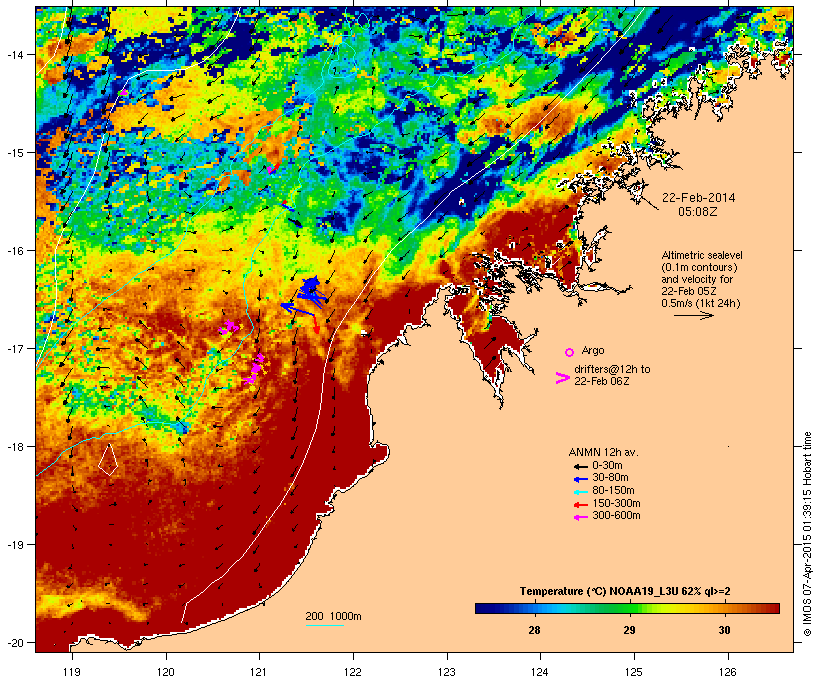Click longitude axis label 126
This screenshot has height=680, width=820.
click(727, 672)
